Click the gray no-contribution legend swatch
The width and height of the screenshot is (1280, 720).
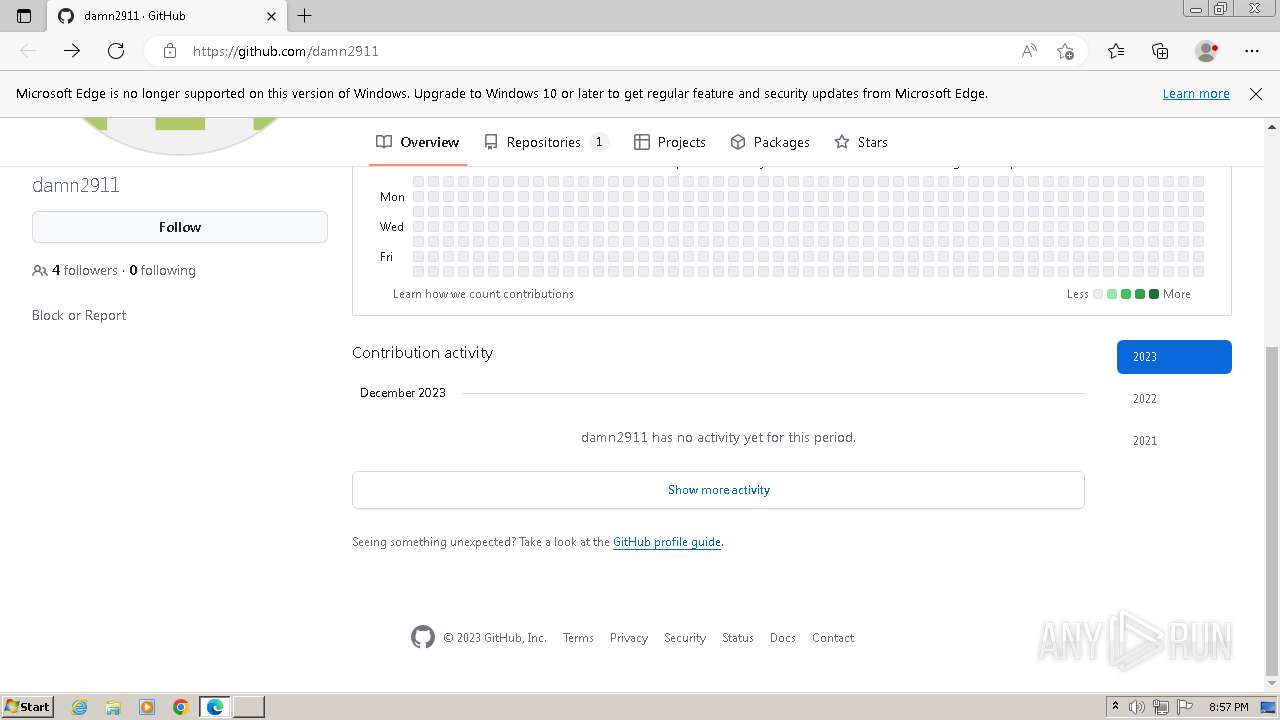(x=1098, y=294)
